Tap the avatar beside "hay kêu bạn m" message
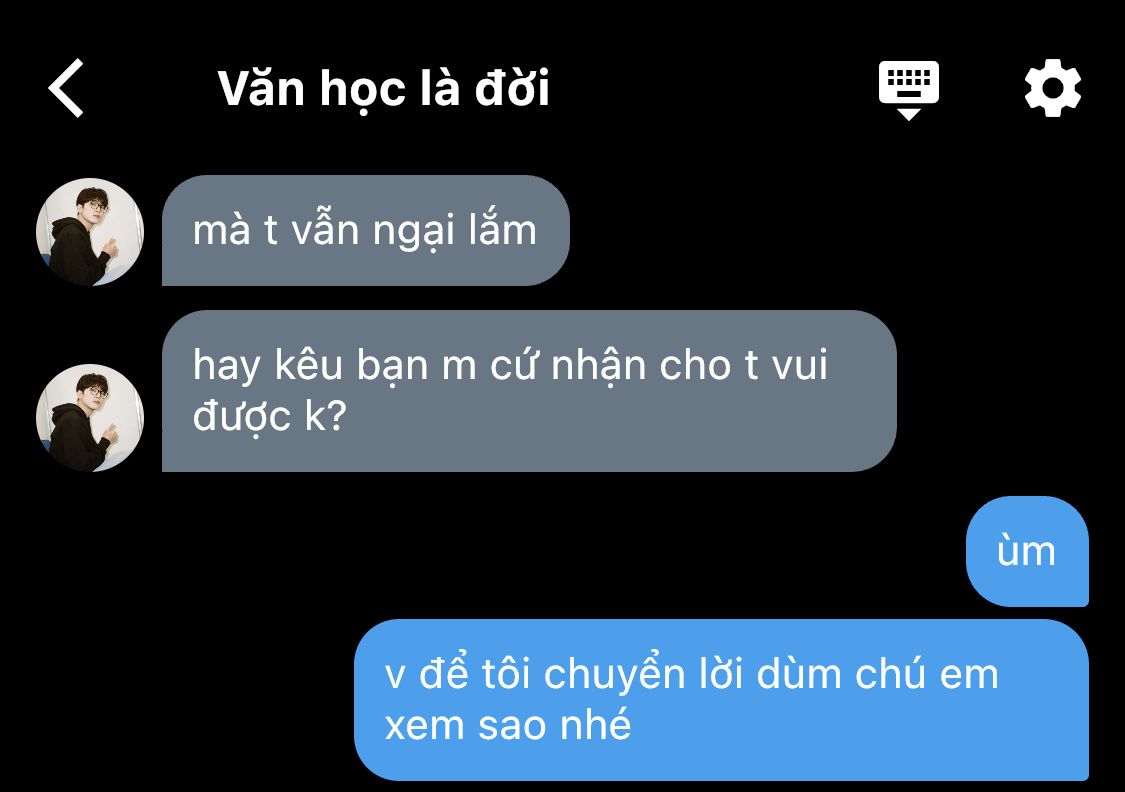The width and height of the screenshot is (1125, 792). coord(90,418)
